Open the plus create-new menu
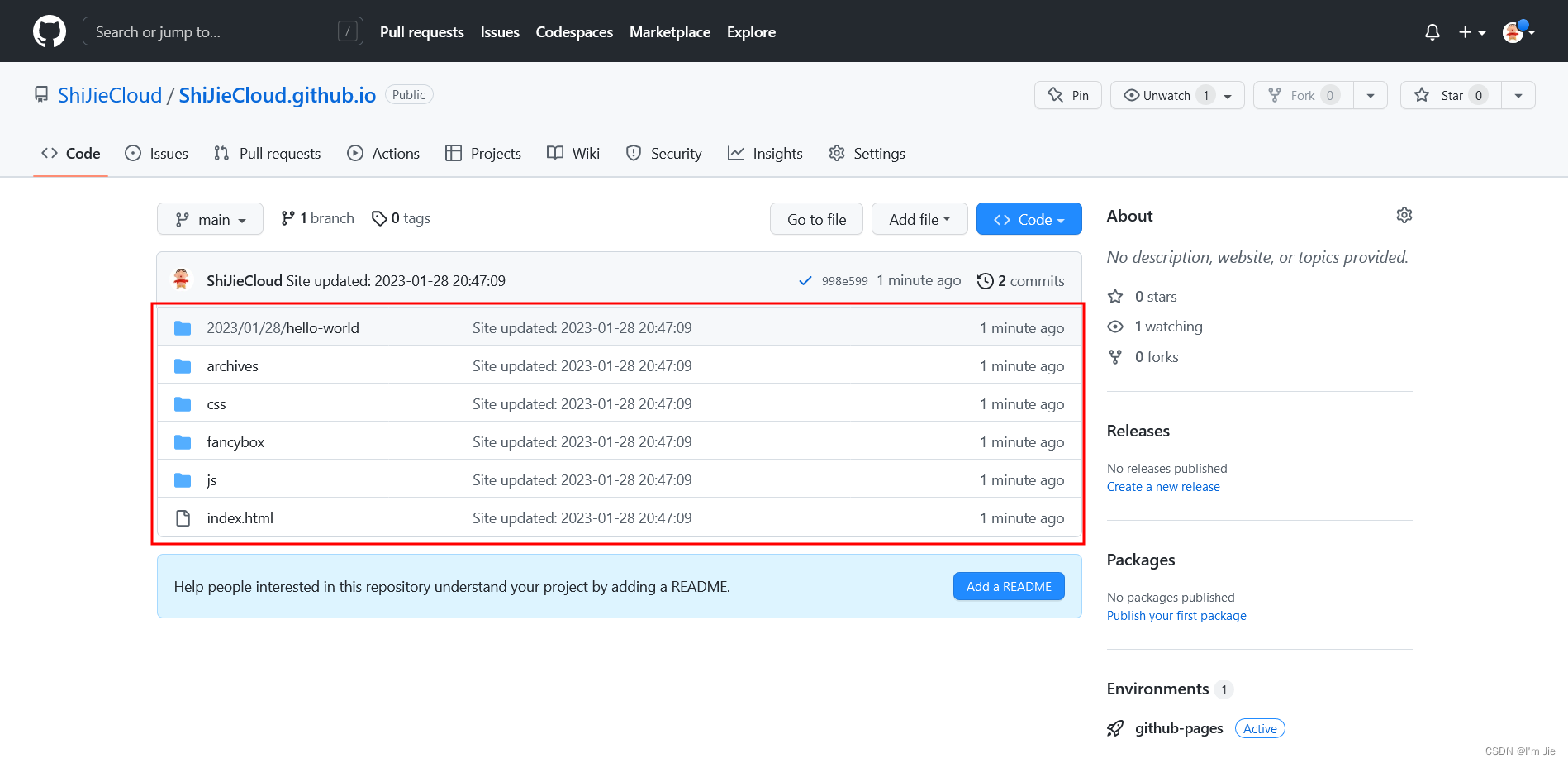The width and height of the screenshot is (1568, 763). click(x=1472, y=32)
